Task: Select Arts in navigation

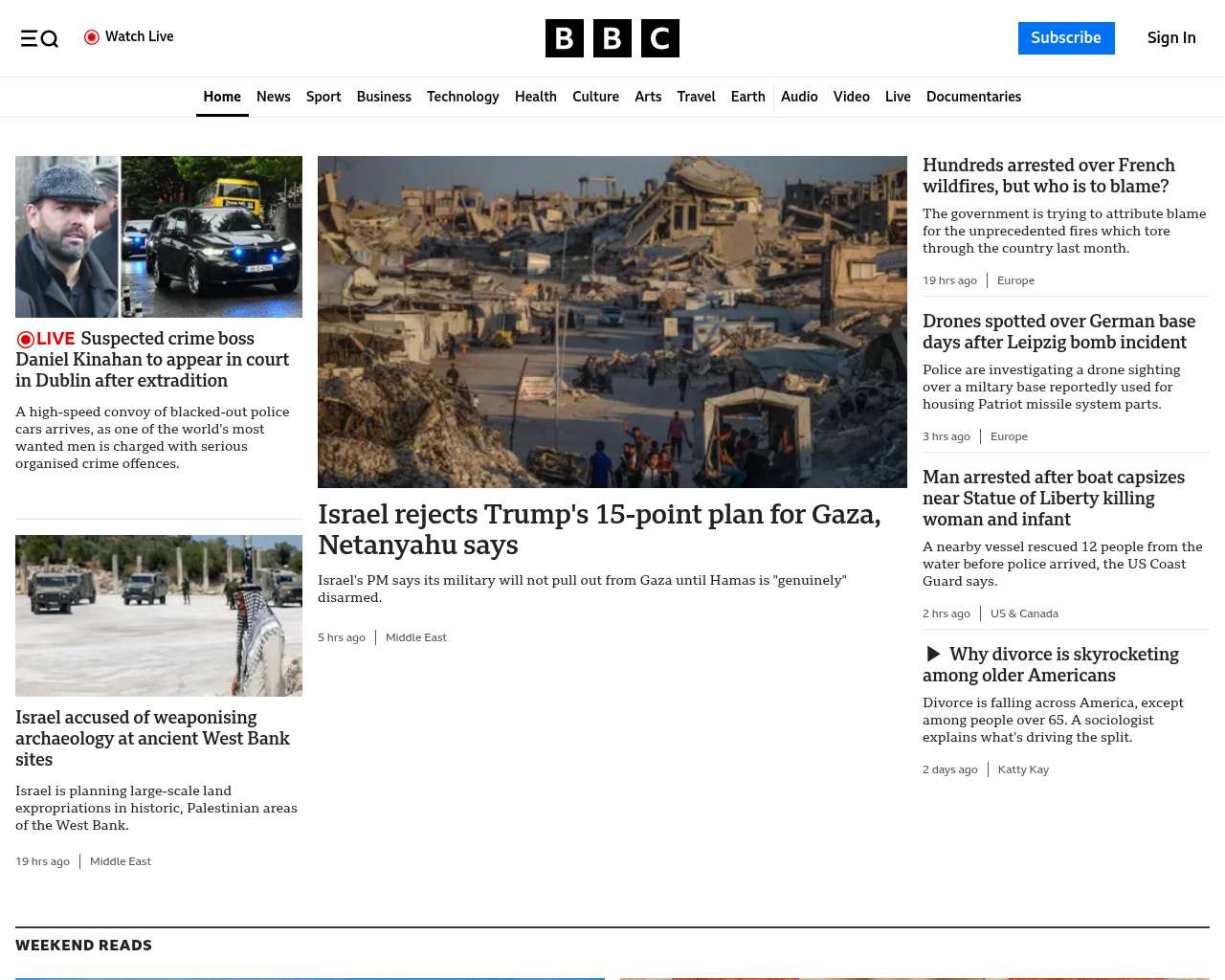Action: [648, 97]
